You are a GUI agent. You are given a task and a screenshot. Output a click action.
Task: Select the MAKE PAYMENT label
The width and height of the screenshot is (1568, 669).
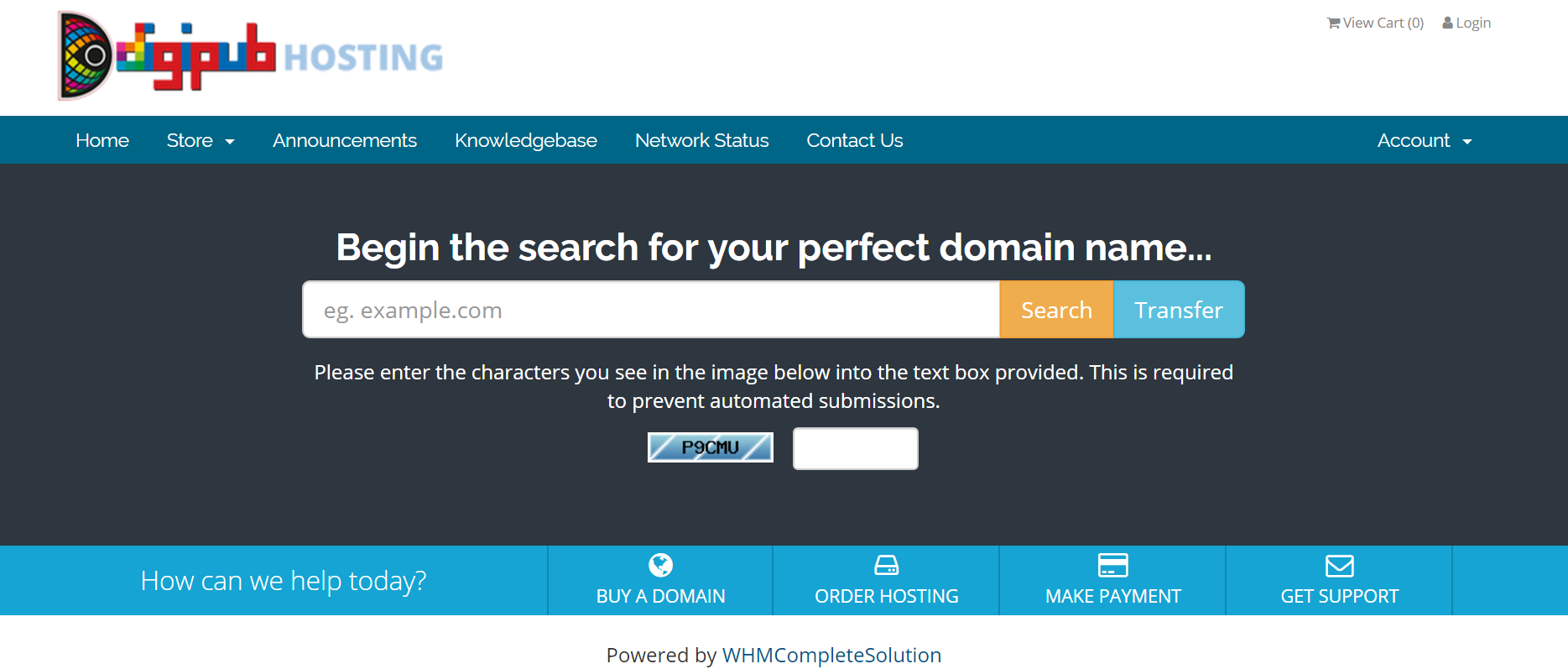(x=1112, y=596)
